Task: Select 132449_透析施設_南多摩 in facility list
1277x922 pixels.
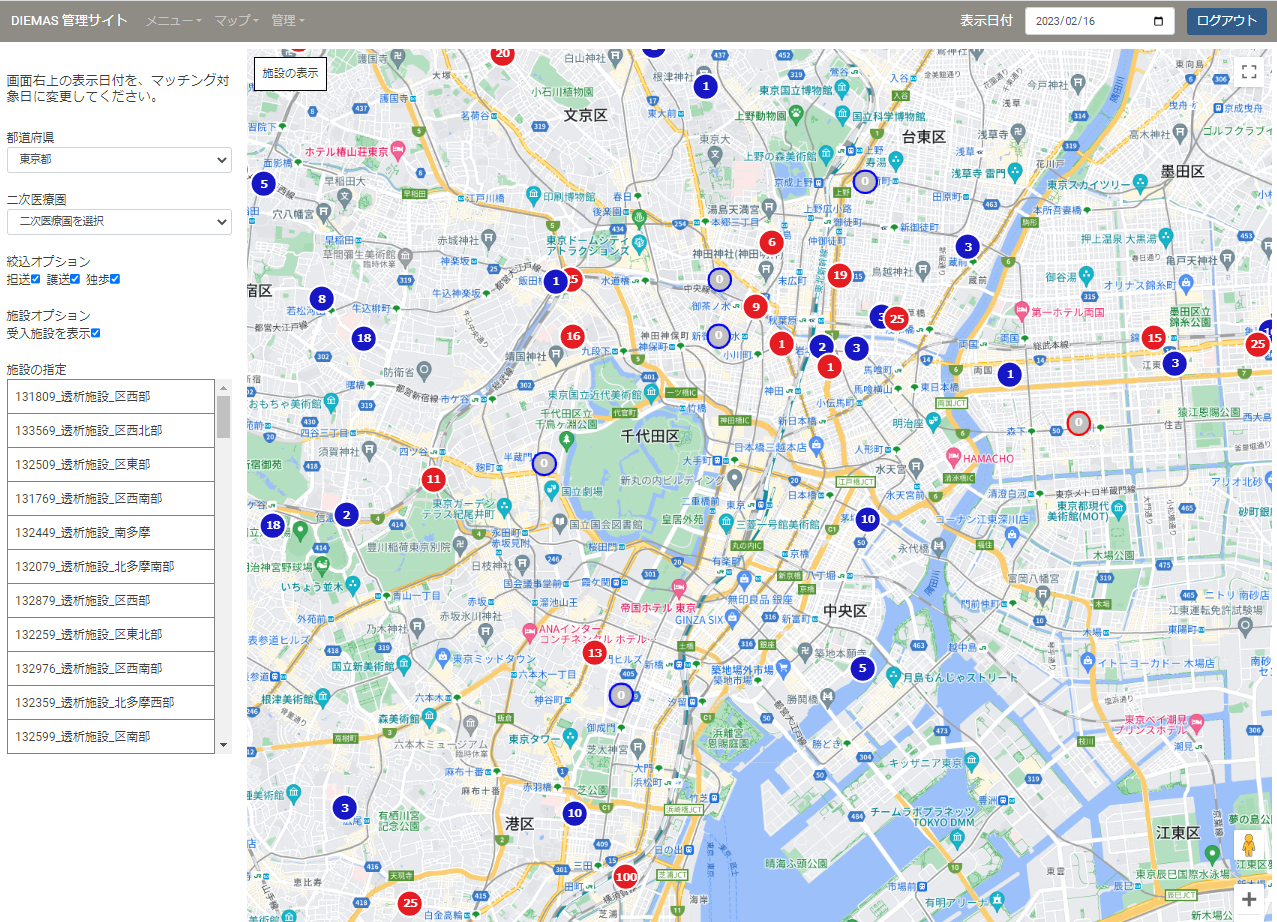Action: click(x=111, y=532)
